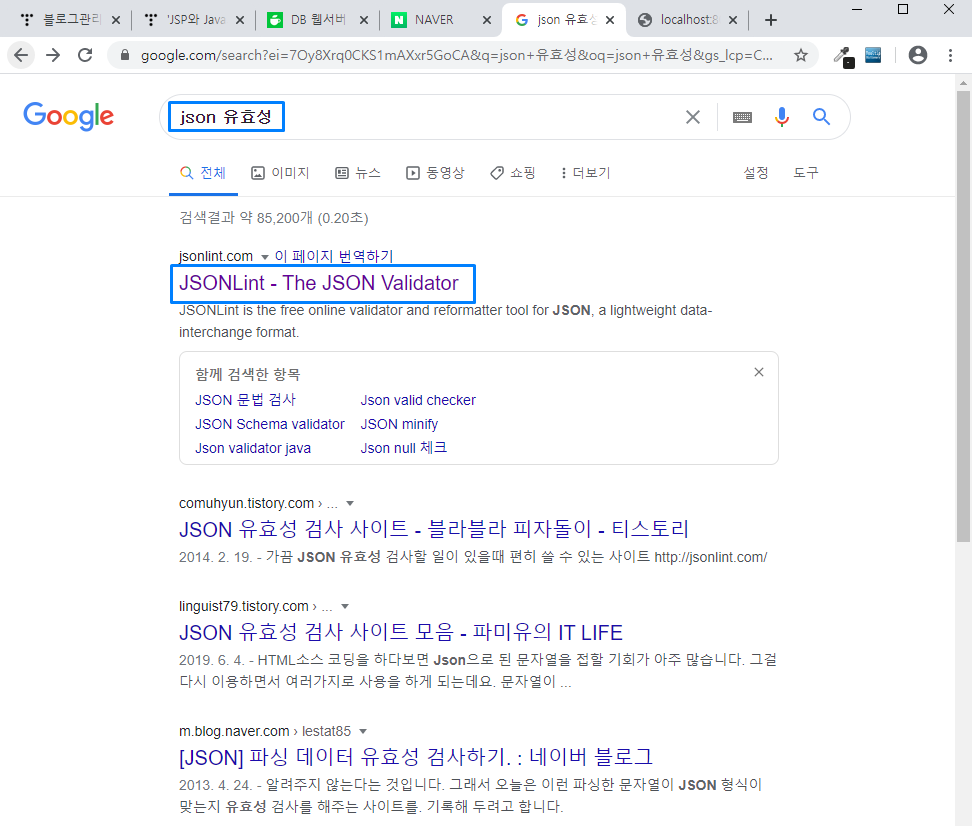This screenshot has height=826, width=972.
Task: Open the 설정 menu
Action: [756, 173]
